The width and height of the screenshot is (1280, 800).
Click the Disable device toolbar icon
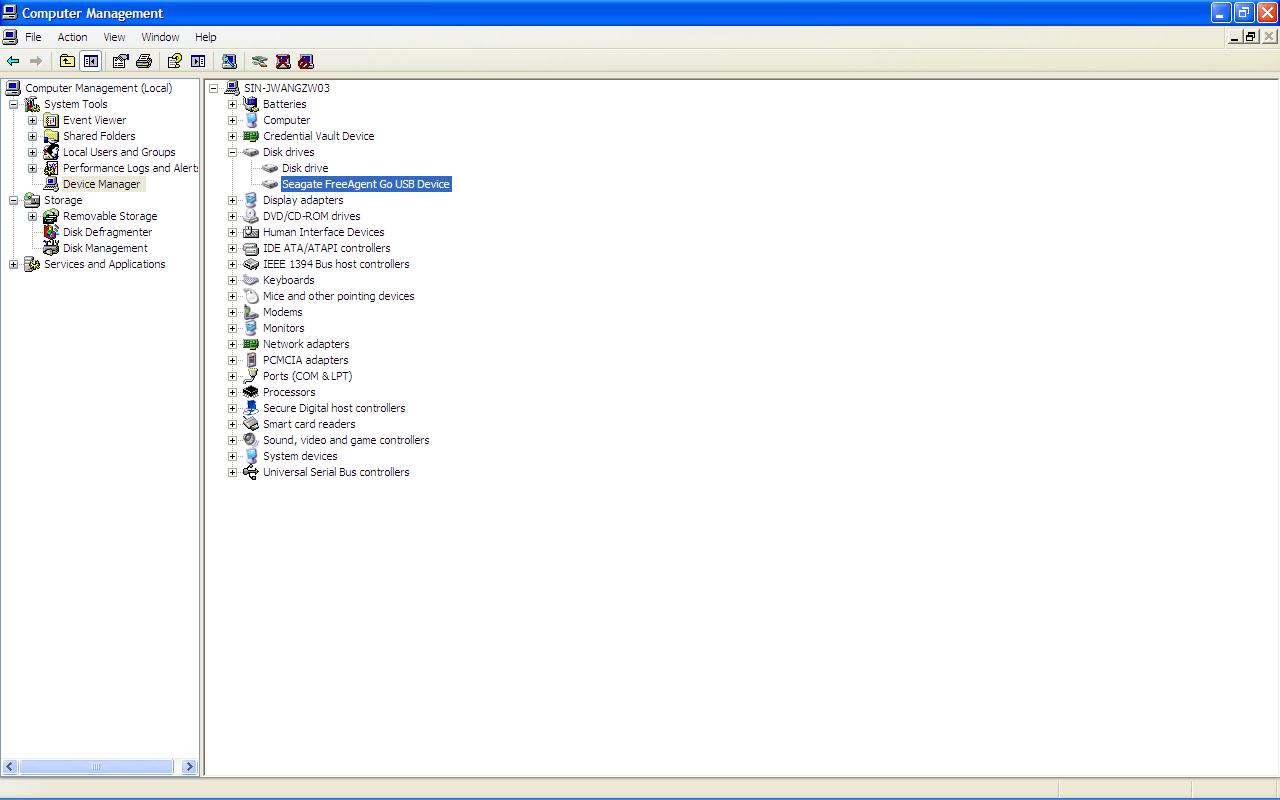[x=305, y=61]
